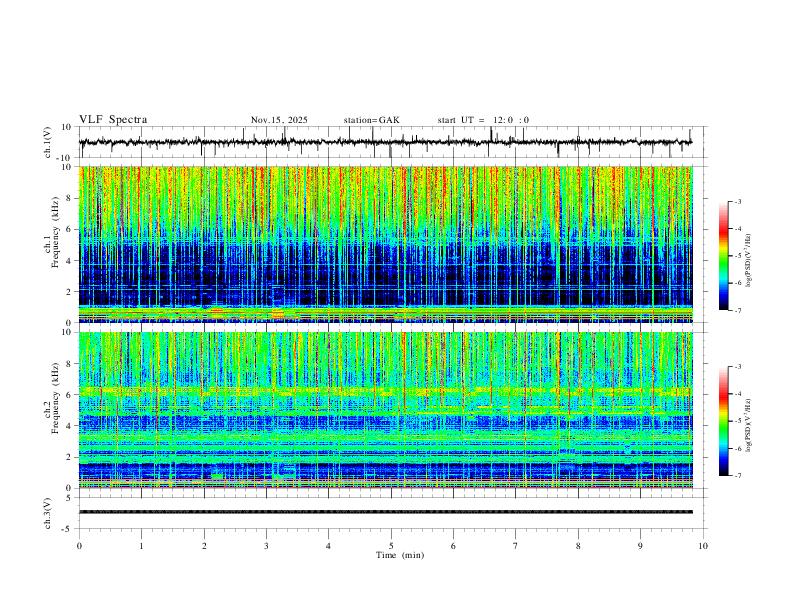Click the ch.1 color bar "log(PSD)(V²/Hz)" label
Viewport: 792px width, 612px height.
pyautogui.click(x=748, y=260)
